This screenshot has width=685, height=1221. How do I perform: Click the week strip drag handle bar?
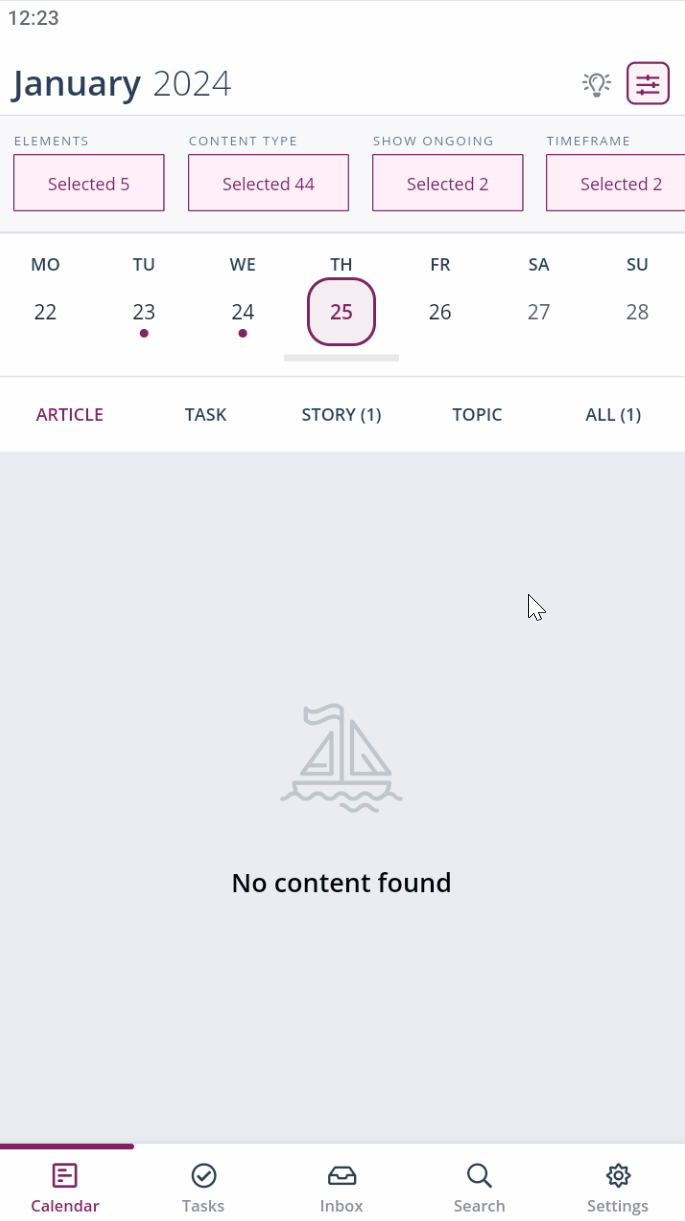click(341, 357)
